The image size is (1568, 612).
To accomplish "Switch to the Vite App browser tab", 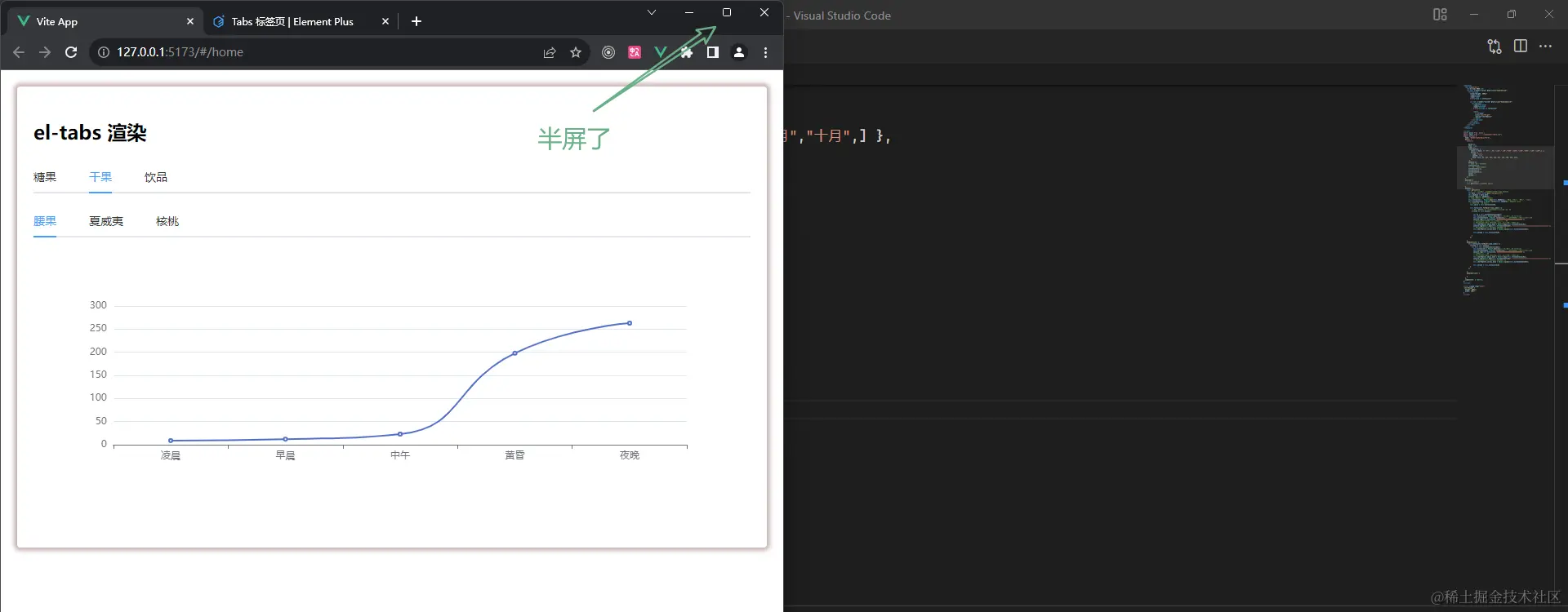I will click(x=105, y=21).
